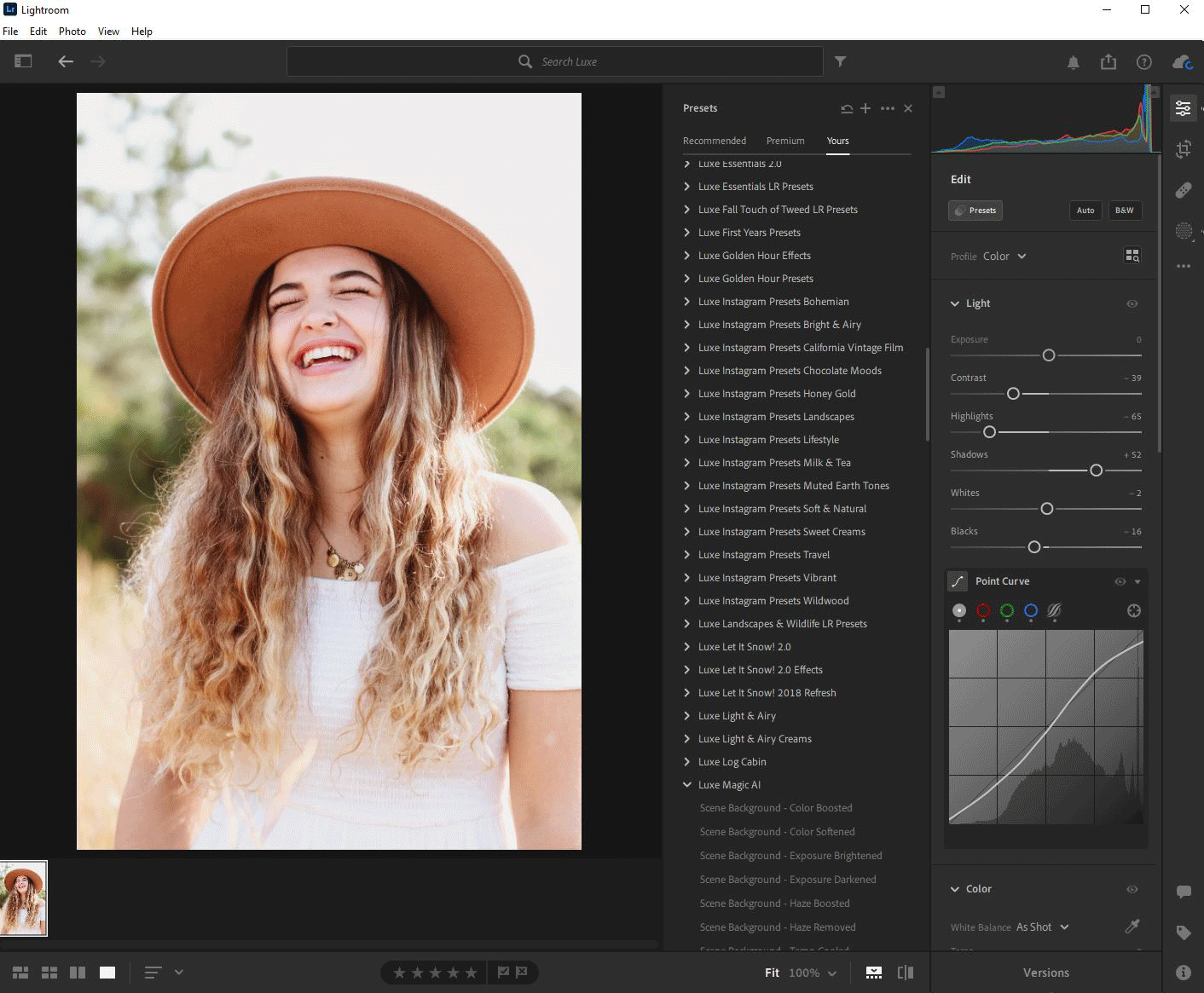Open the Photo menu
The width and height of the screenshot is (1204, 993).
pyautogui.click(x=72, y=32)
